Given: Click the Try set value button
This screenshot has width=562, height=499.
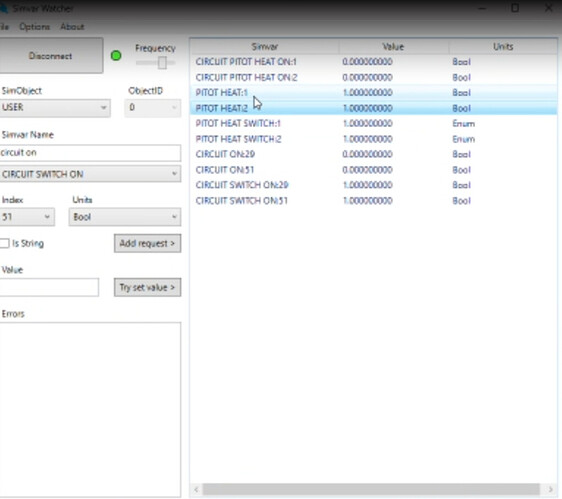Looking at the screenshot, I should (x=147, y=287).
